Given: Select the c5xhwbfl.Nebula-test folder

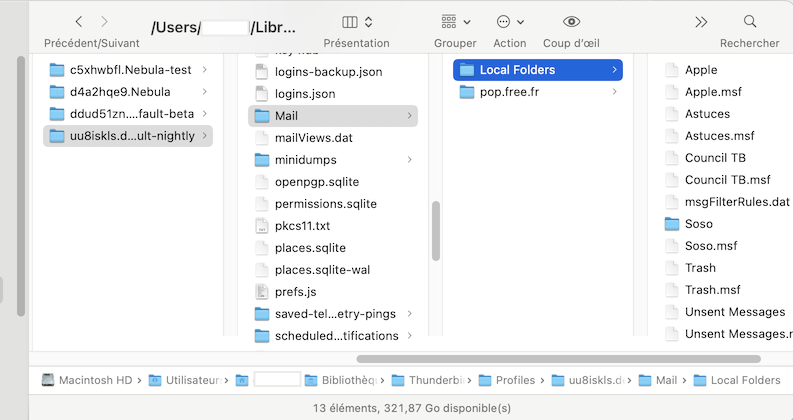Looking at the screenshot, I should coord(128,70).
